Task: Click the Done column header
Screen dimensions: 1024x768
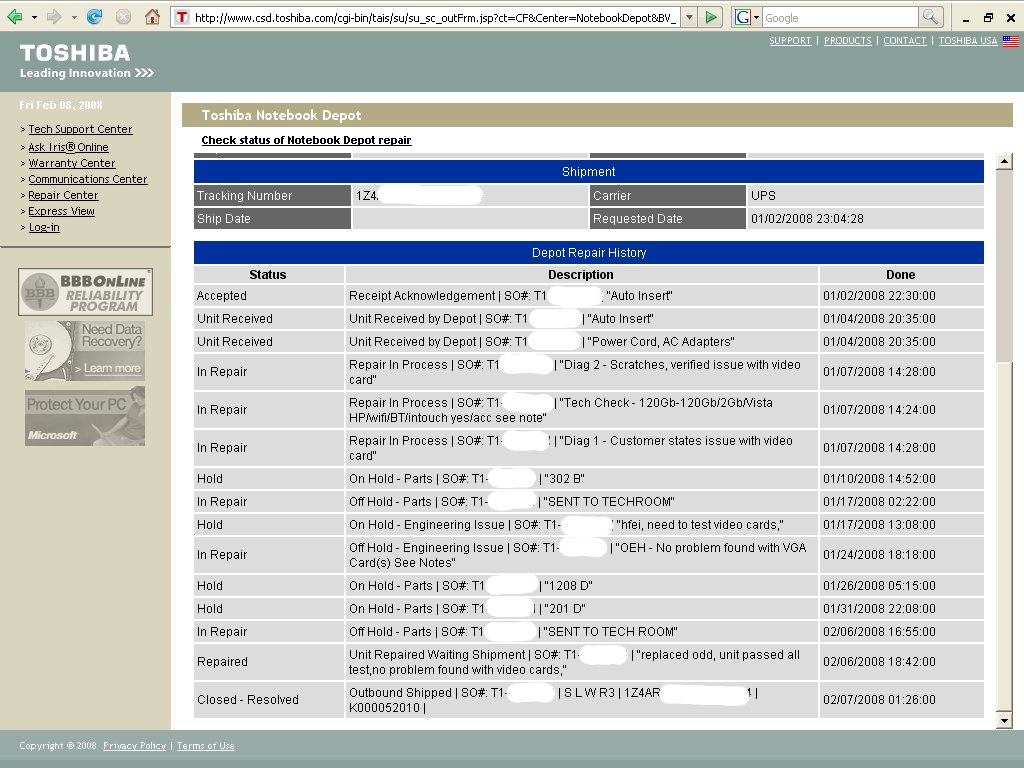Action: point(901,274)
